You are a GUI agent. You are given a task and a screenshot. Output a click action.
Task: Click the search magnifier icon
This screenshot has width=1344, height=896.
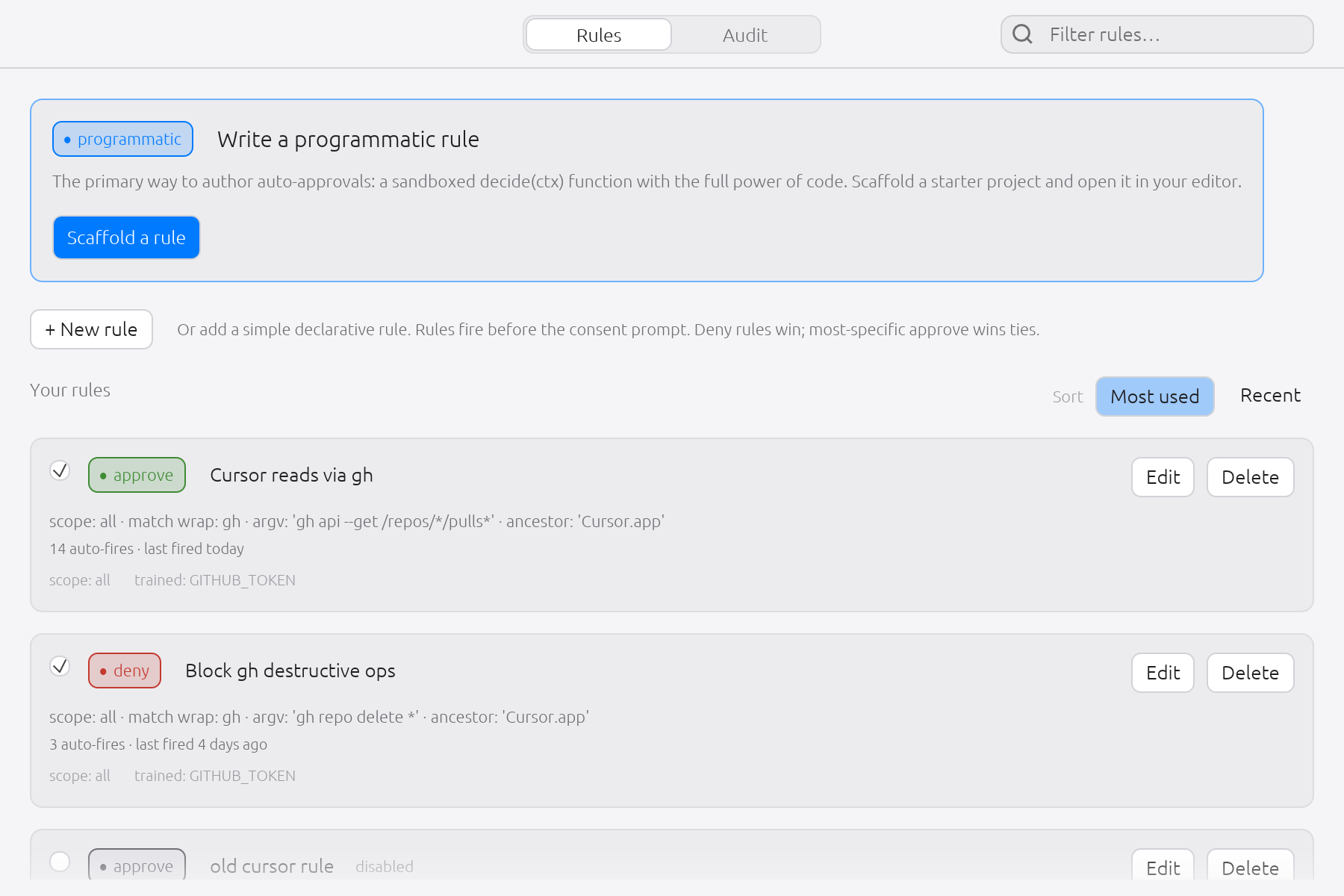click(1022, 34)
